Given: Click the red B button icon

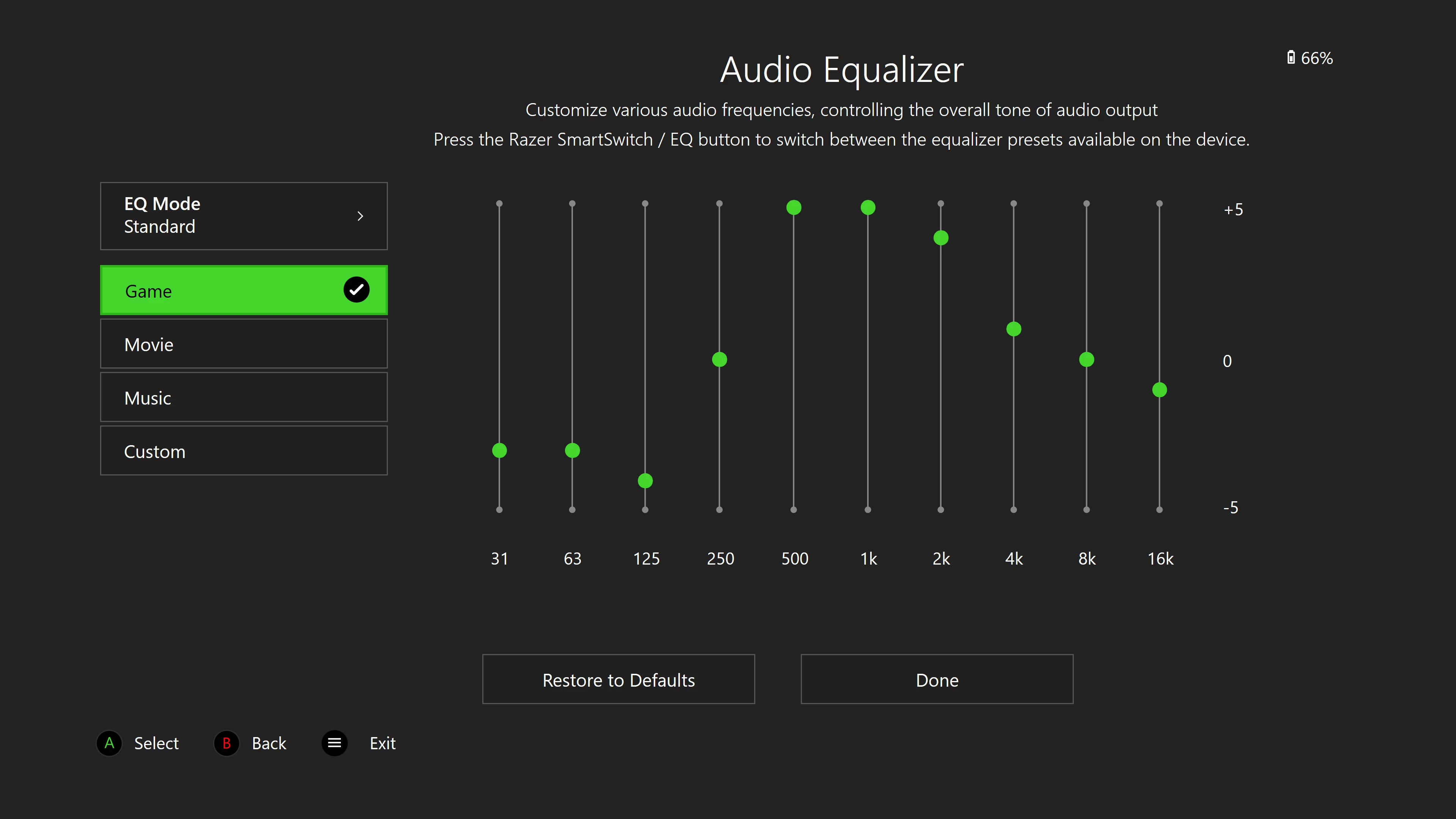Looking at the screenshot, I should pyautogui.click(x=227, y=743).
